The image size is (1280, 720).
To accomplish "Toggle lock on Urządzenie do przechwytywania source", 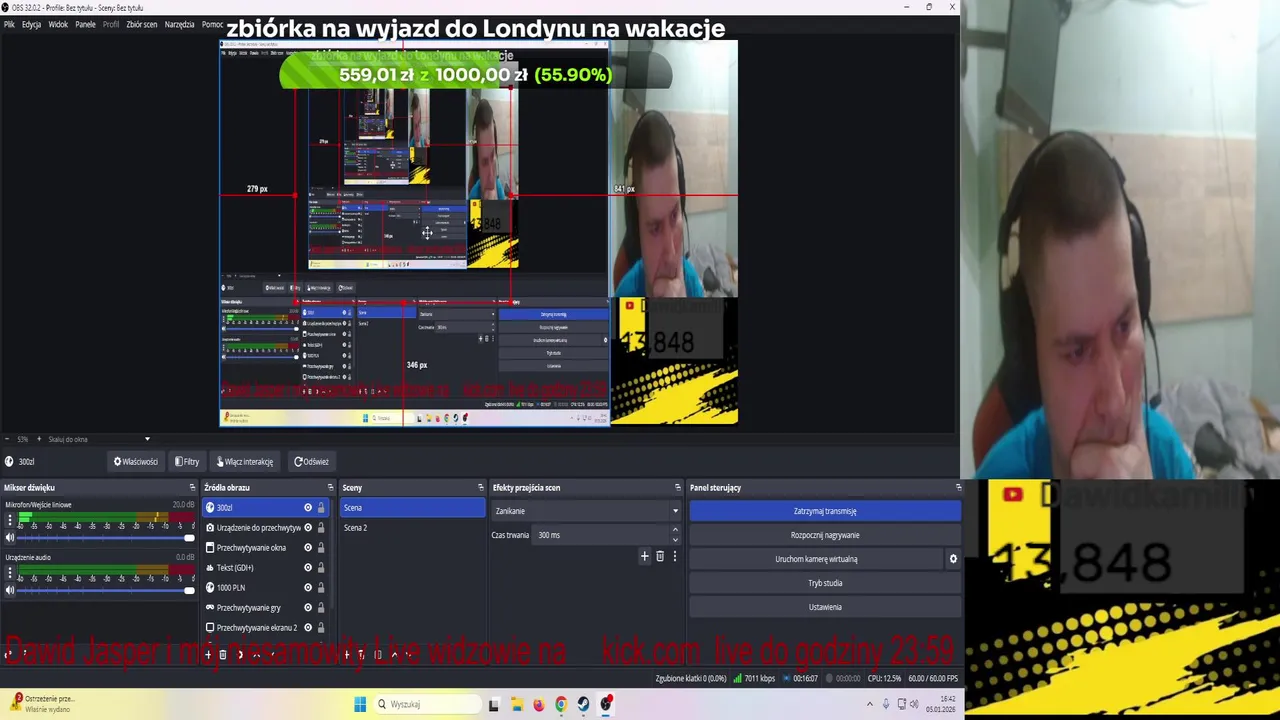I will click(321, 528).
